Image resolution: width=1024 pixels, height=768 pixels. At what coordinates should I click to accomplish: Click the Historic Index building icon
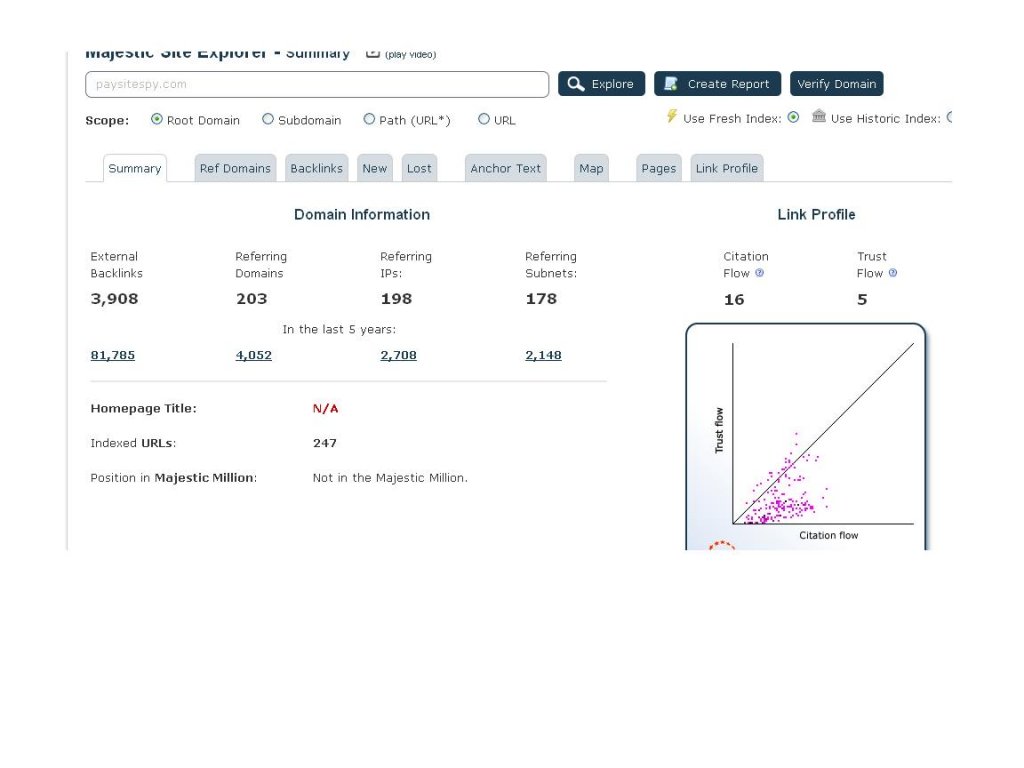coord(818,116)
